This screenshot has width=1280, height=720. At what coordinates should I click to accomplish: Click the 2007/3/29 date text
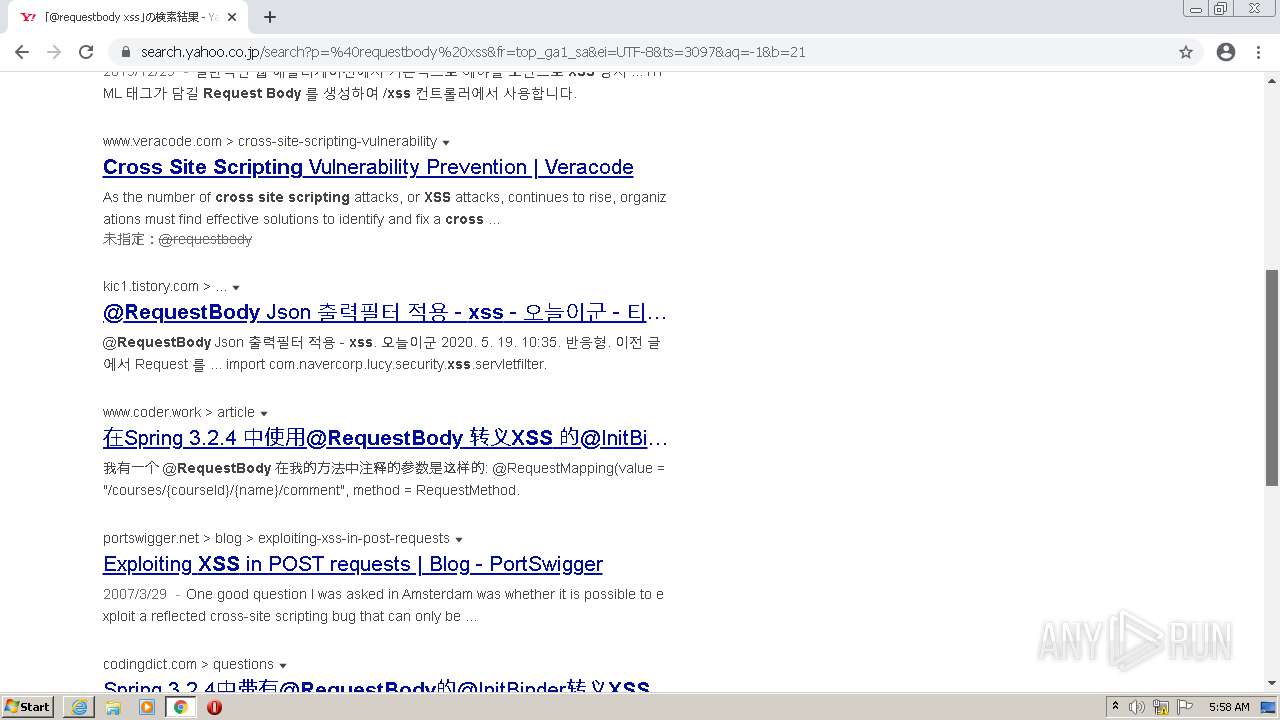coord(135,594)
